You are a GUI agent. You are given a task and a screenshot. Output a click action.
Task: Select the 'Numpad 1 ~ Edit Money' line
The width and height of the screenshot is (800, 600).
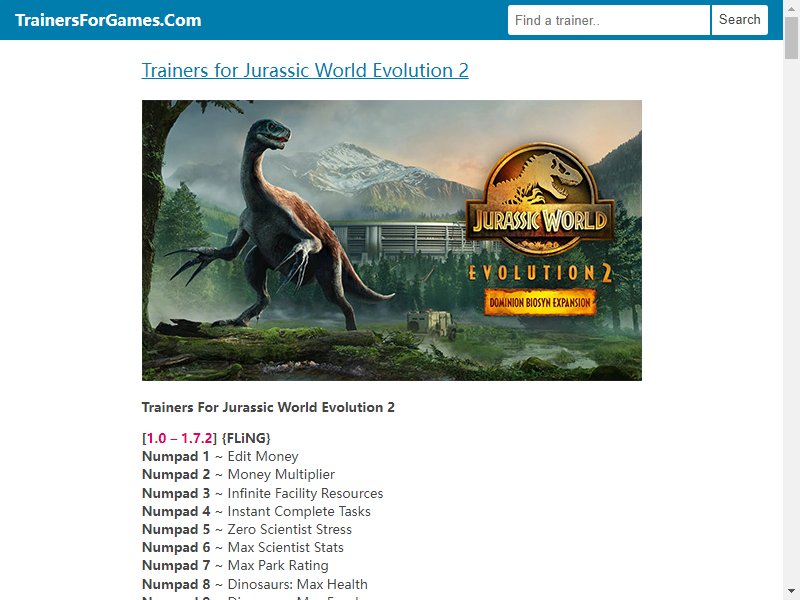point(220,456)
